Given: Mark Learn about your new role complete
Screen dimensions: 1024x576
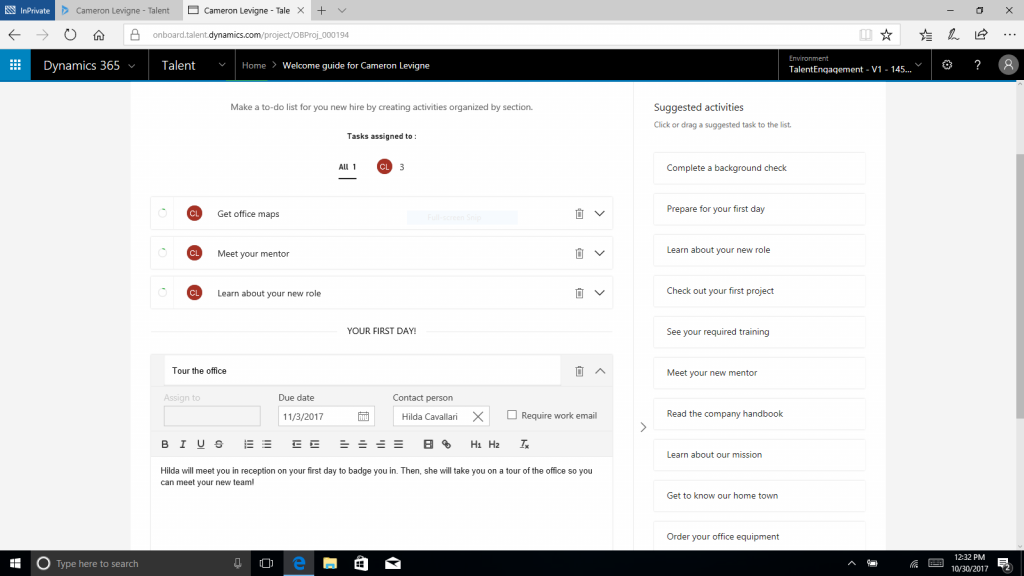Looking at the screenshot, I should [x=163, y=293].
